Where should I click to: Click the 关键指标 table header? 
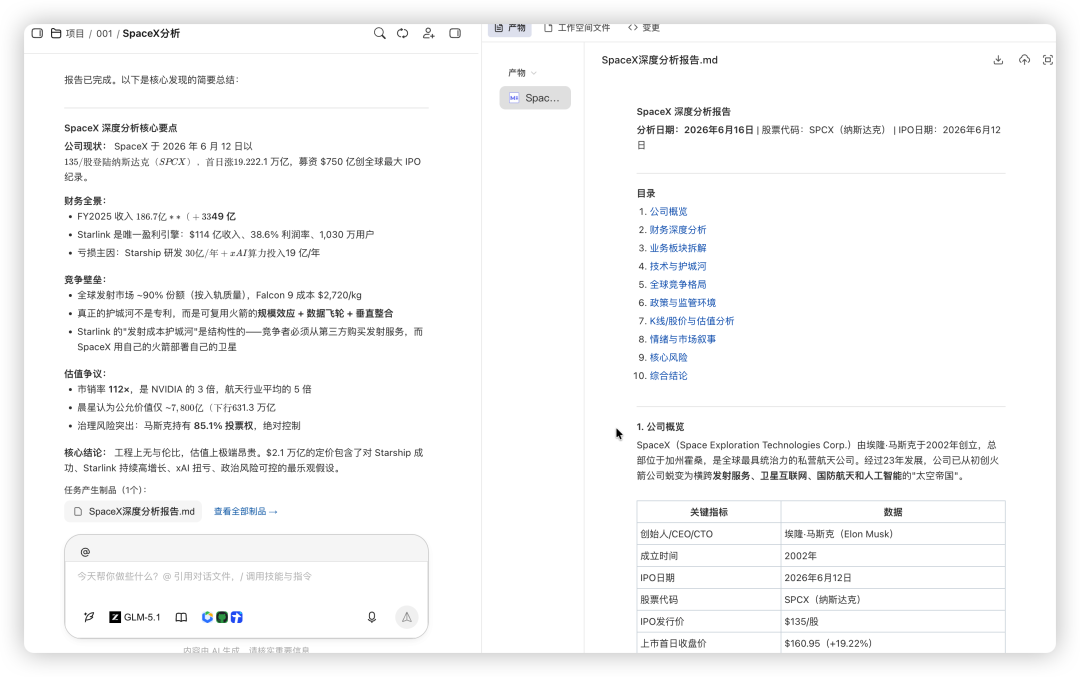(709, 512)
